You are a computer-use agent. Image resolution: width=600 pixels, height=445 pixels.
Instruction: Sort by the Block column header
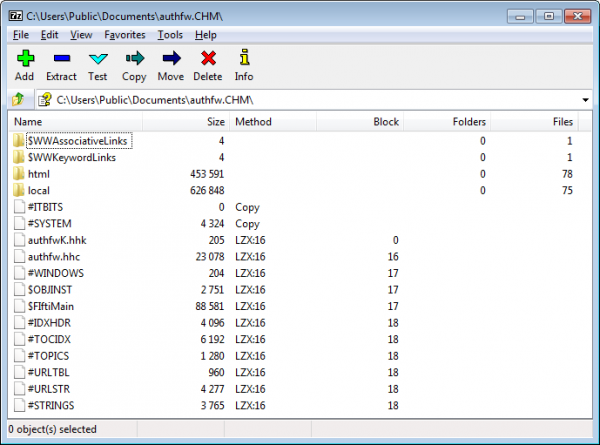pos(360,122)
